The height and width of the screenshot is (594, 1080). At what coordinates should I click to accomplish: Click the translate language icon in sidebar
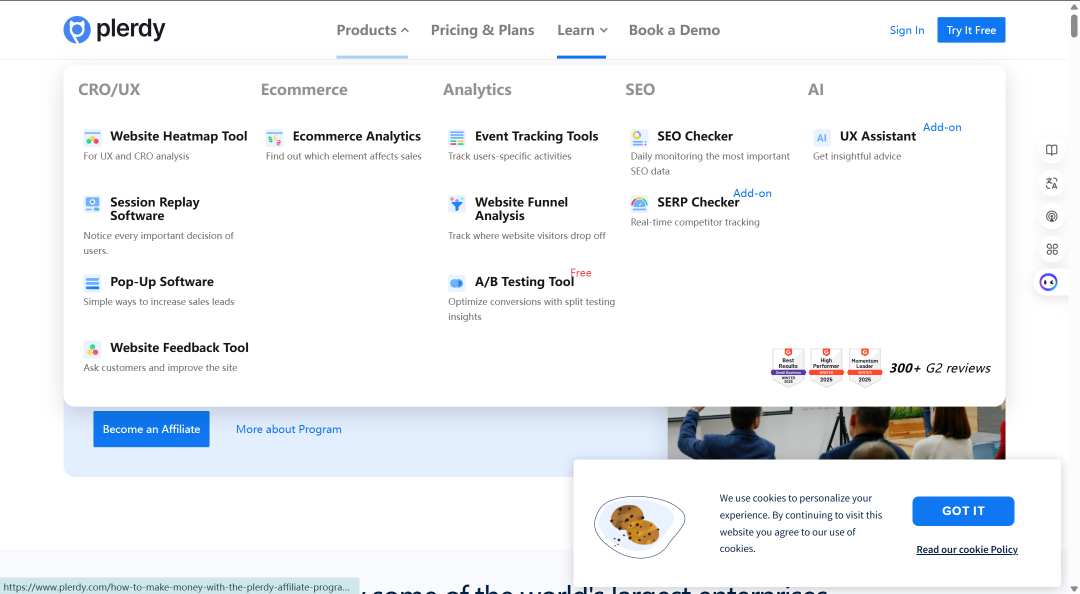1052,183
